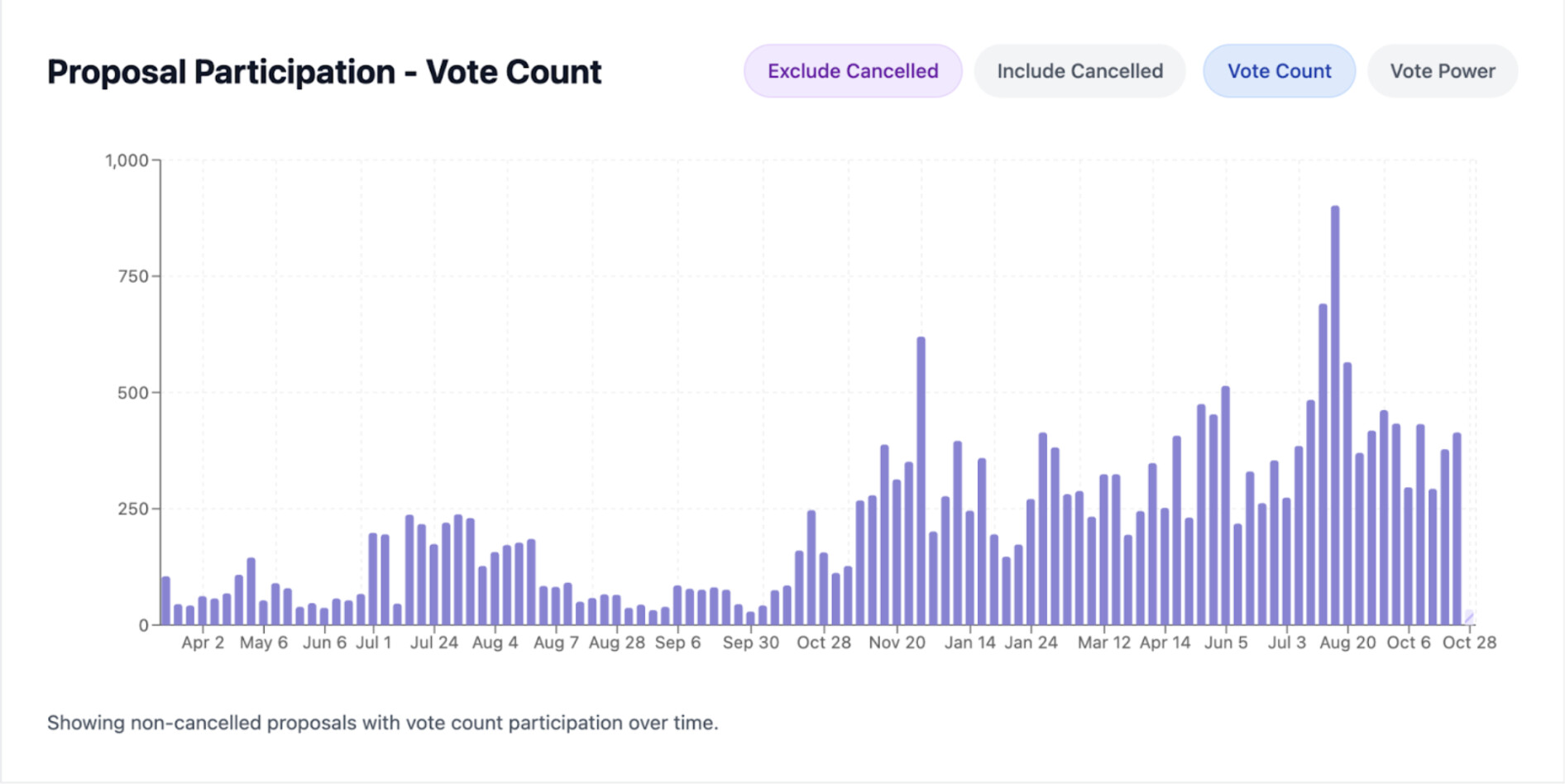The height and width of the screenshot is (784, 1565).
Task: Click the second-tallest bar, just left of peak
Action: (x=1323, y=464)
